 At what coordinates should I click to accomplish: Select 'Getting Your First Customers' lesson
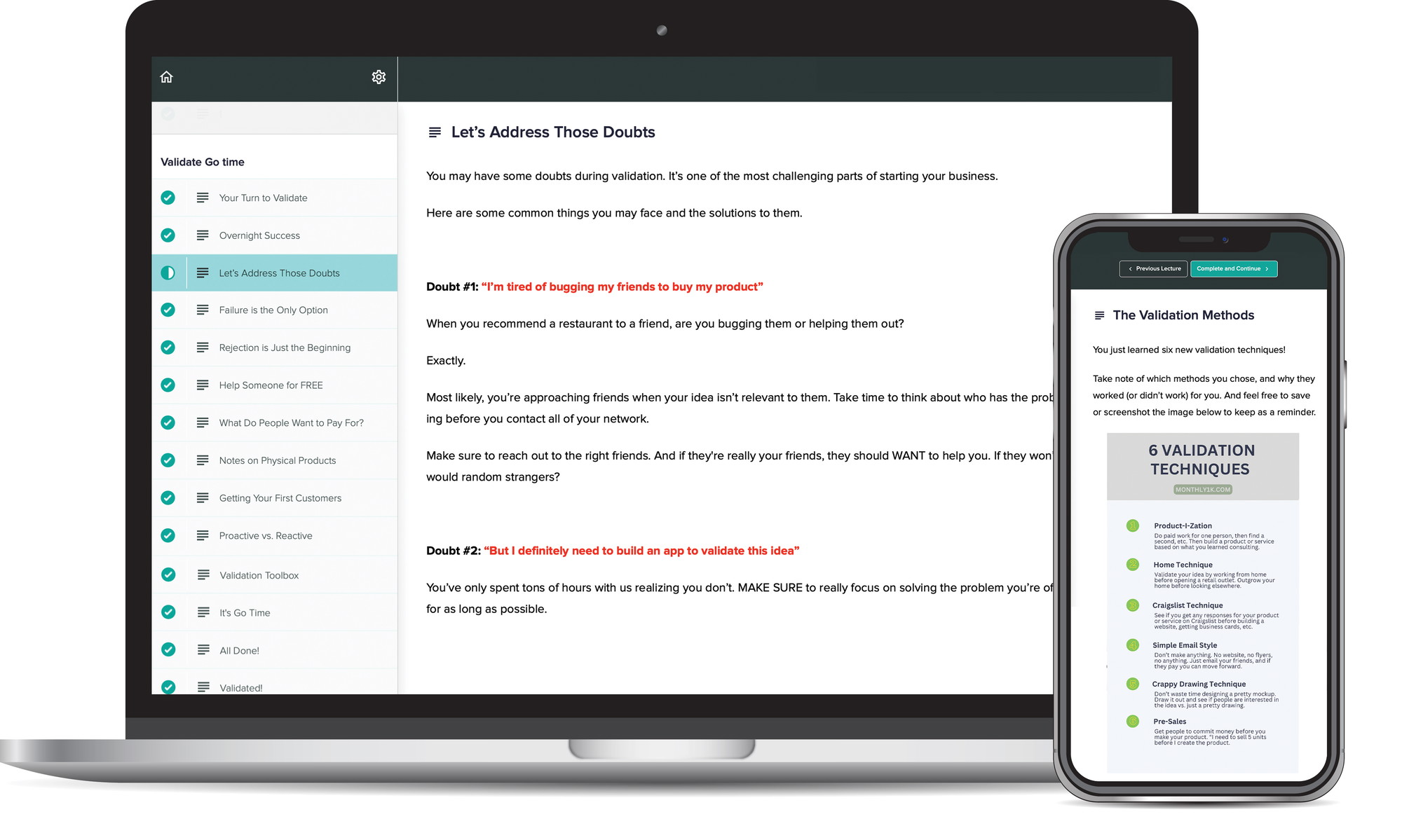tap(280, 497)
